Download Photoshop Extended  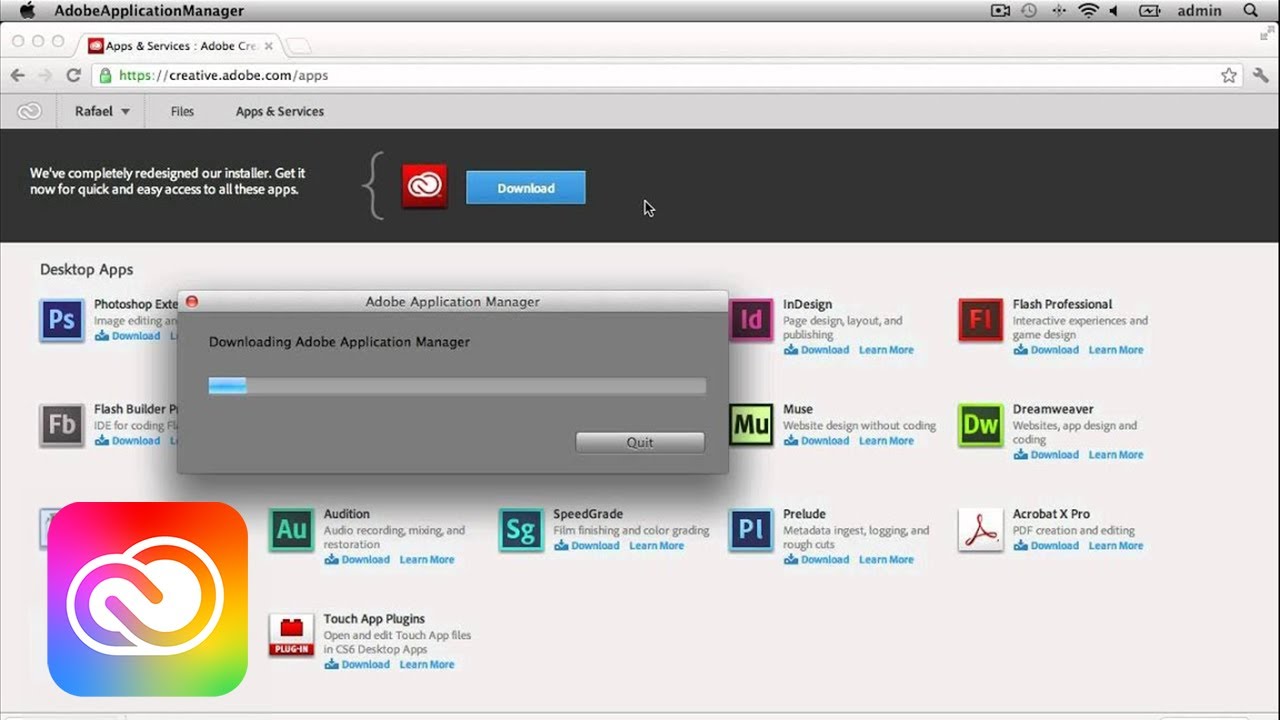coord(127,336)
